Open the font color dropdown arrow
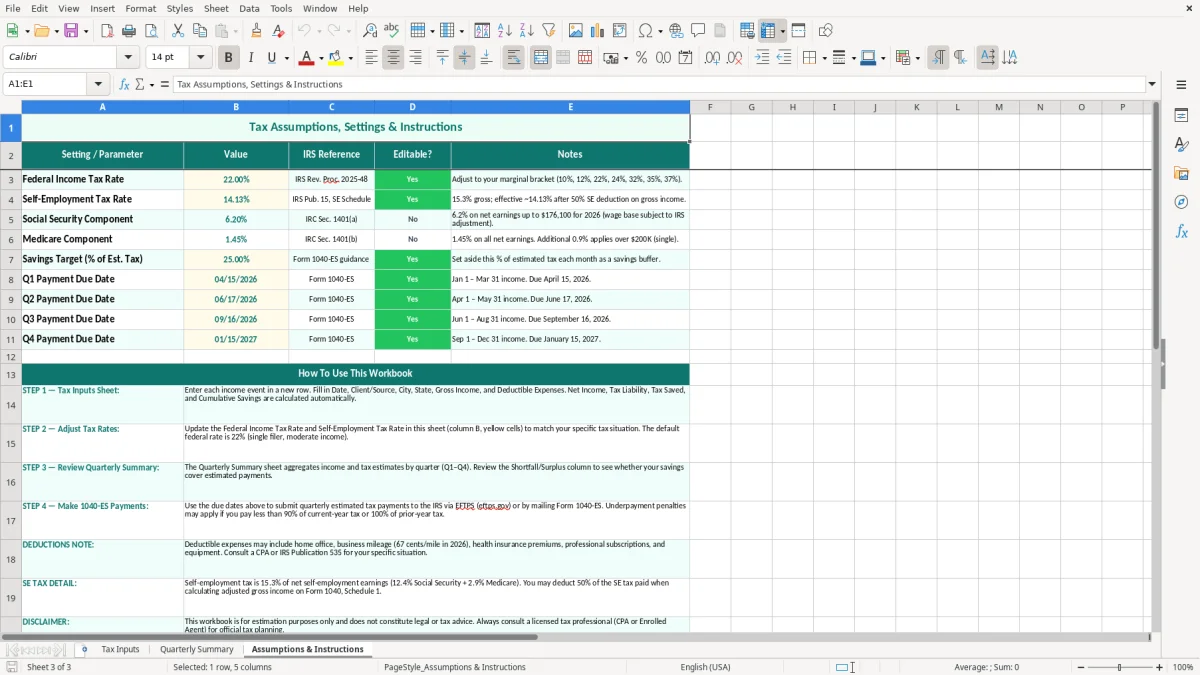Image resolution: width=1200 pixels, height=675 pixels. (321, 58)
